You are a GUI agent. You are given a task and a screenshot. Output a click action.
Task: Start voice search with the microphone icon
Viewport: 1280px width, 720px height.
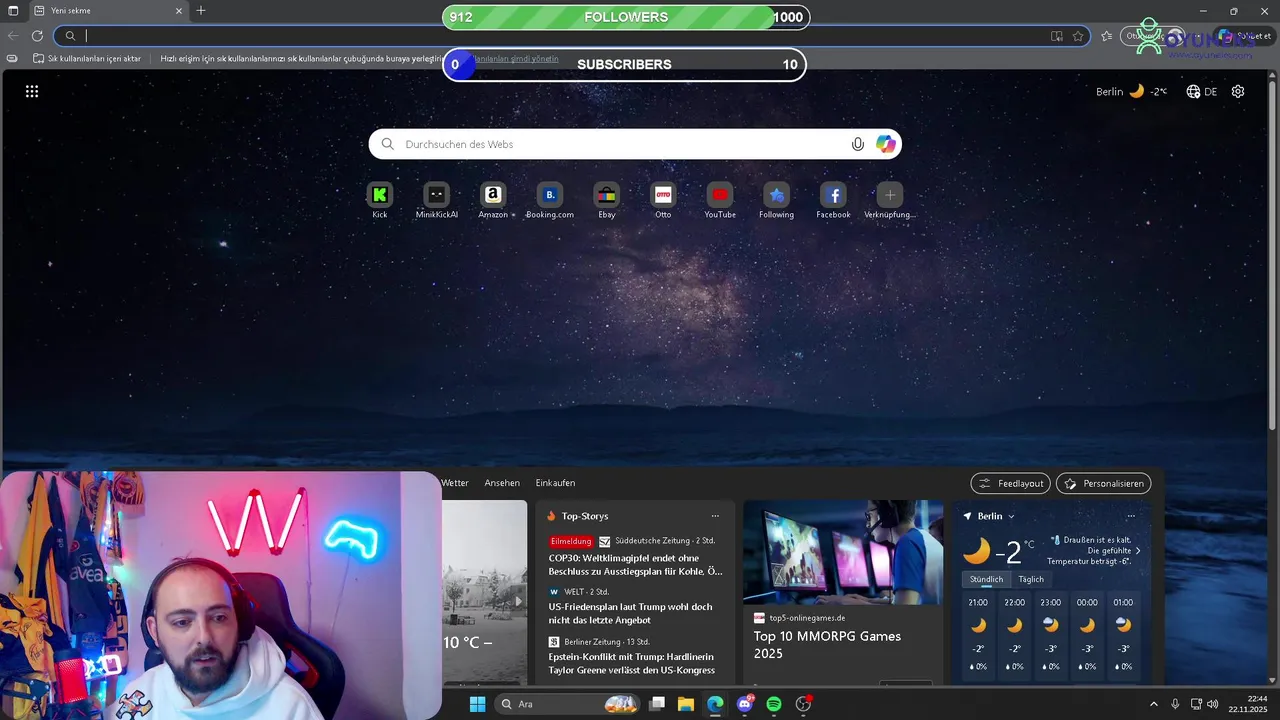pos(857,144)
